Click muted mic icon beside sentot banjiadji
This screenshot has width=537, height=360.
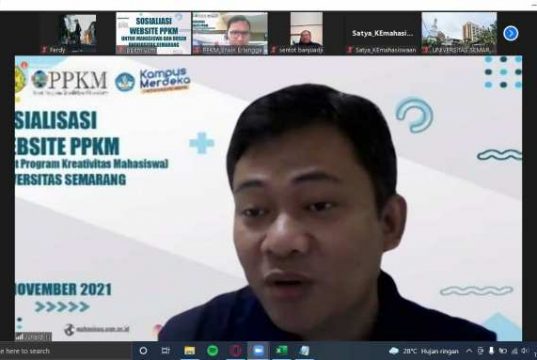273,50
